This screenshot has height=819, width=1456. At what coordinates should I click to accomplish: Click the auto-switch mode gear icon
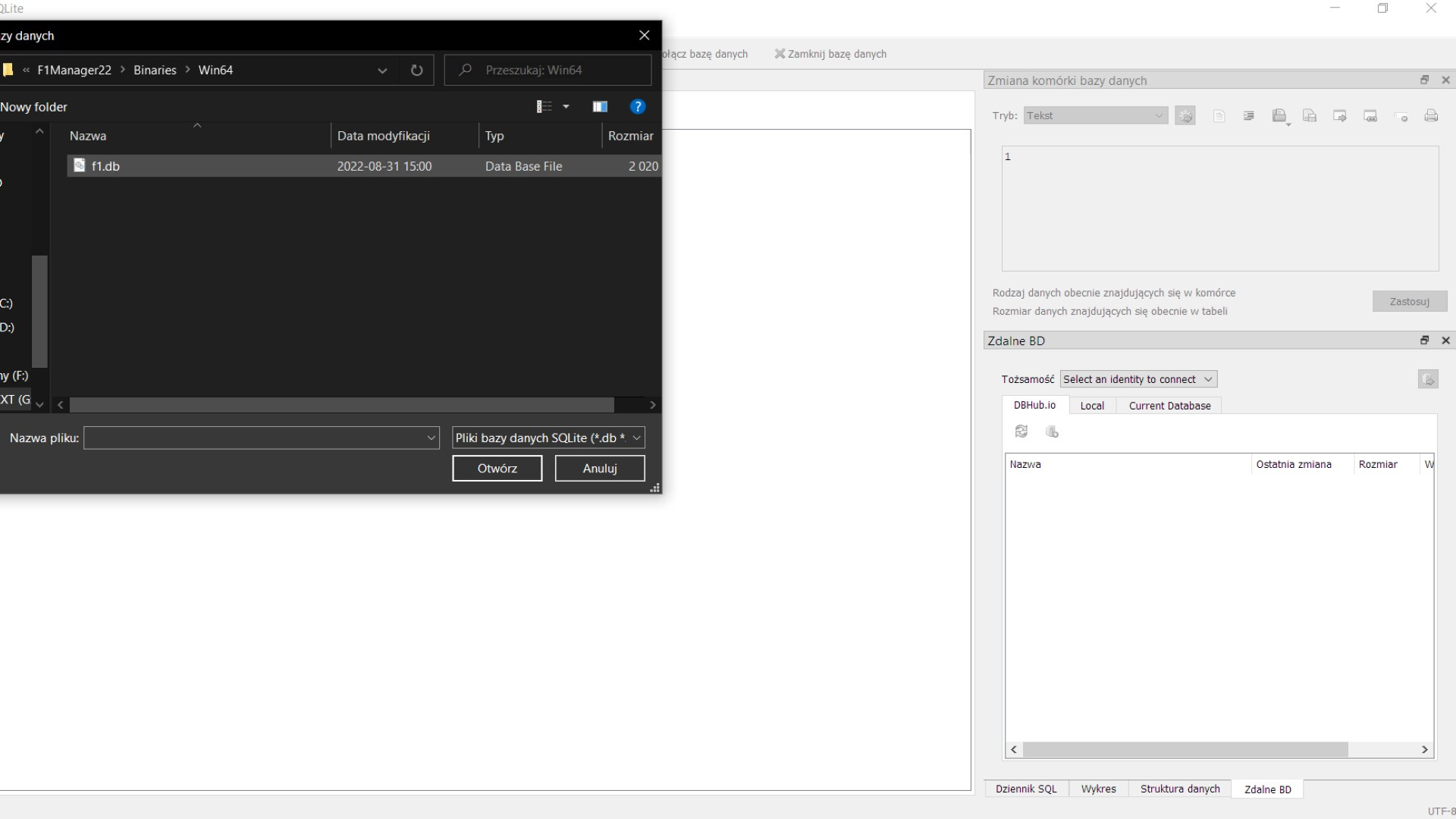[x=1185, y=116]
